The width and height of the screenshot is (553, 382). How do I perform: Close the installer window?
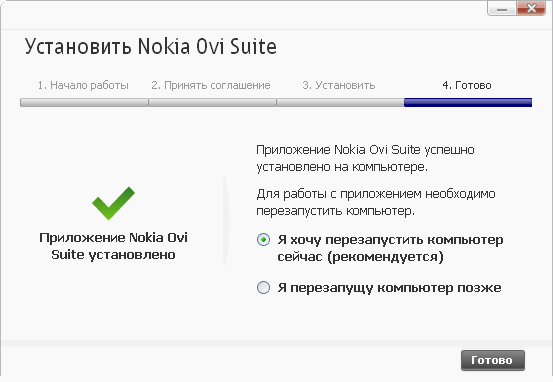[531, 8]
